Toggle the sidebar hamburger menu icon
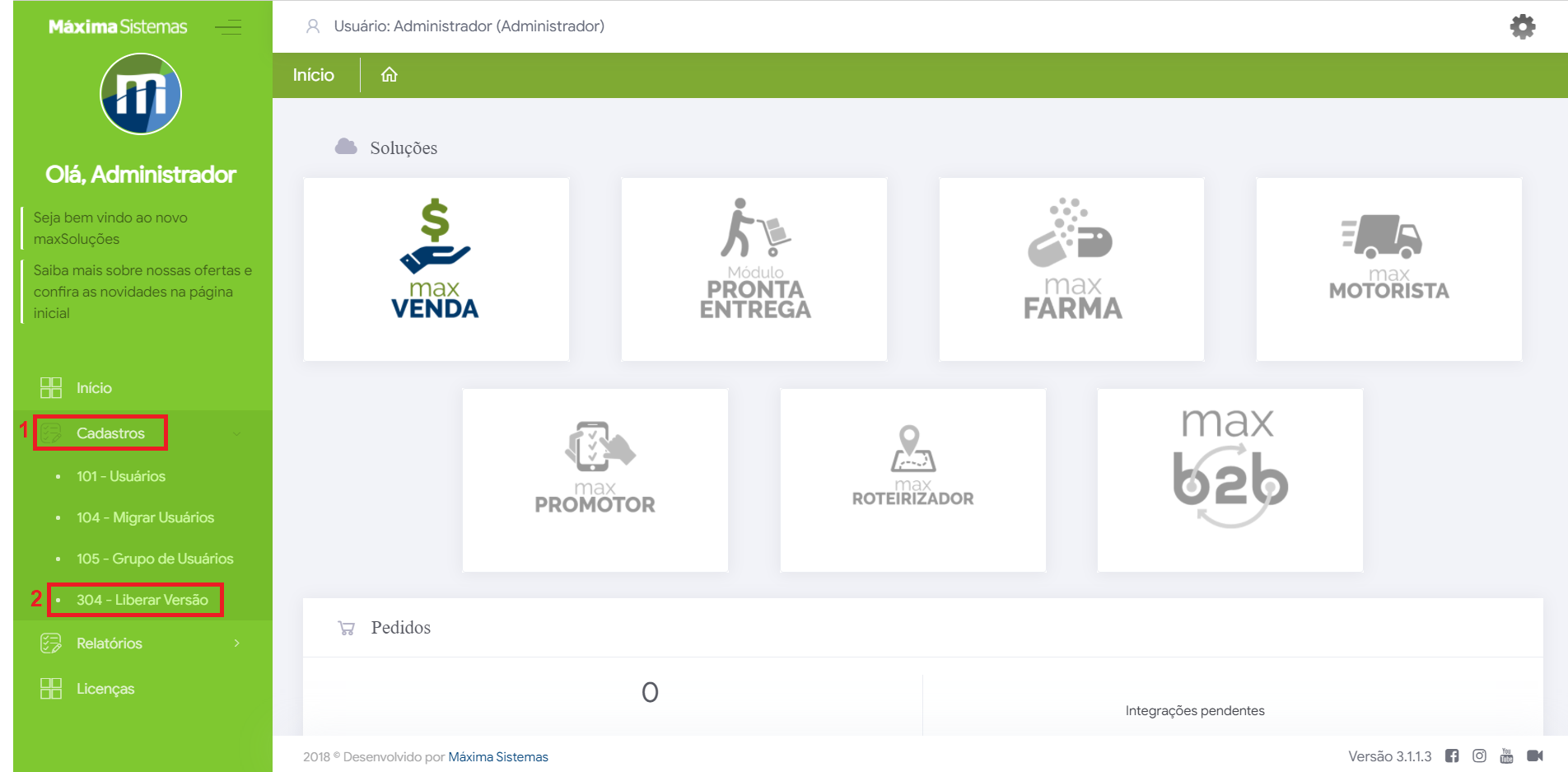Screen dimensions: 1568x772 click(228, 27)
